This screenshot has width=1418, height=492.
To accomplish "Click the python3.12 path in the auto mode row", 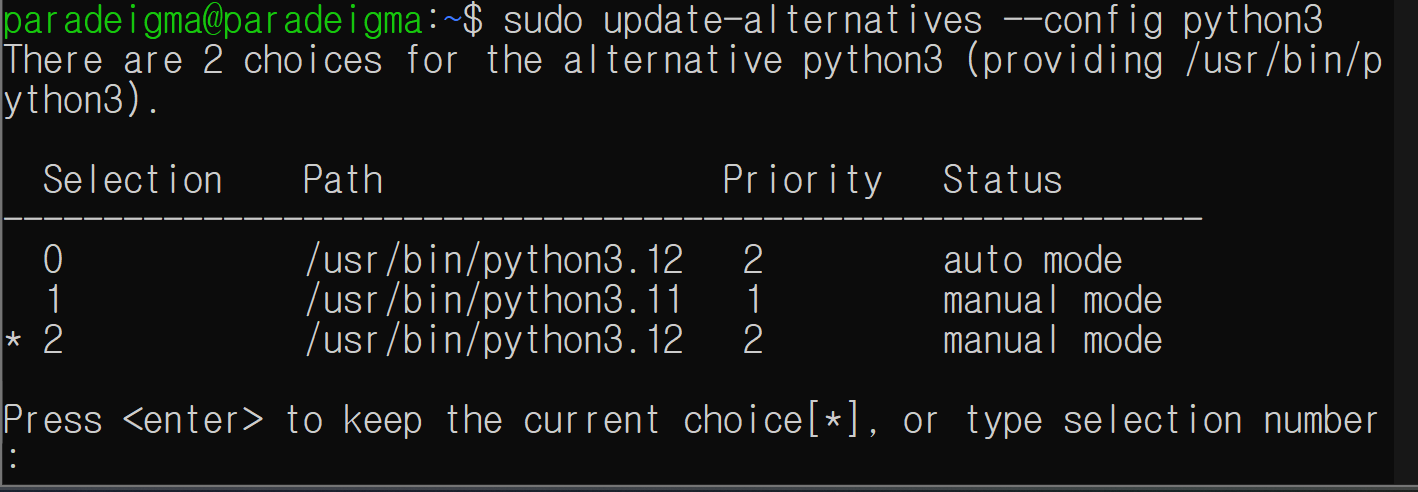I will (493, 261).
